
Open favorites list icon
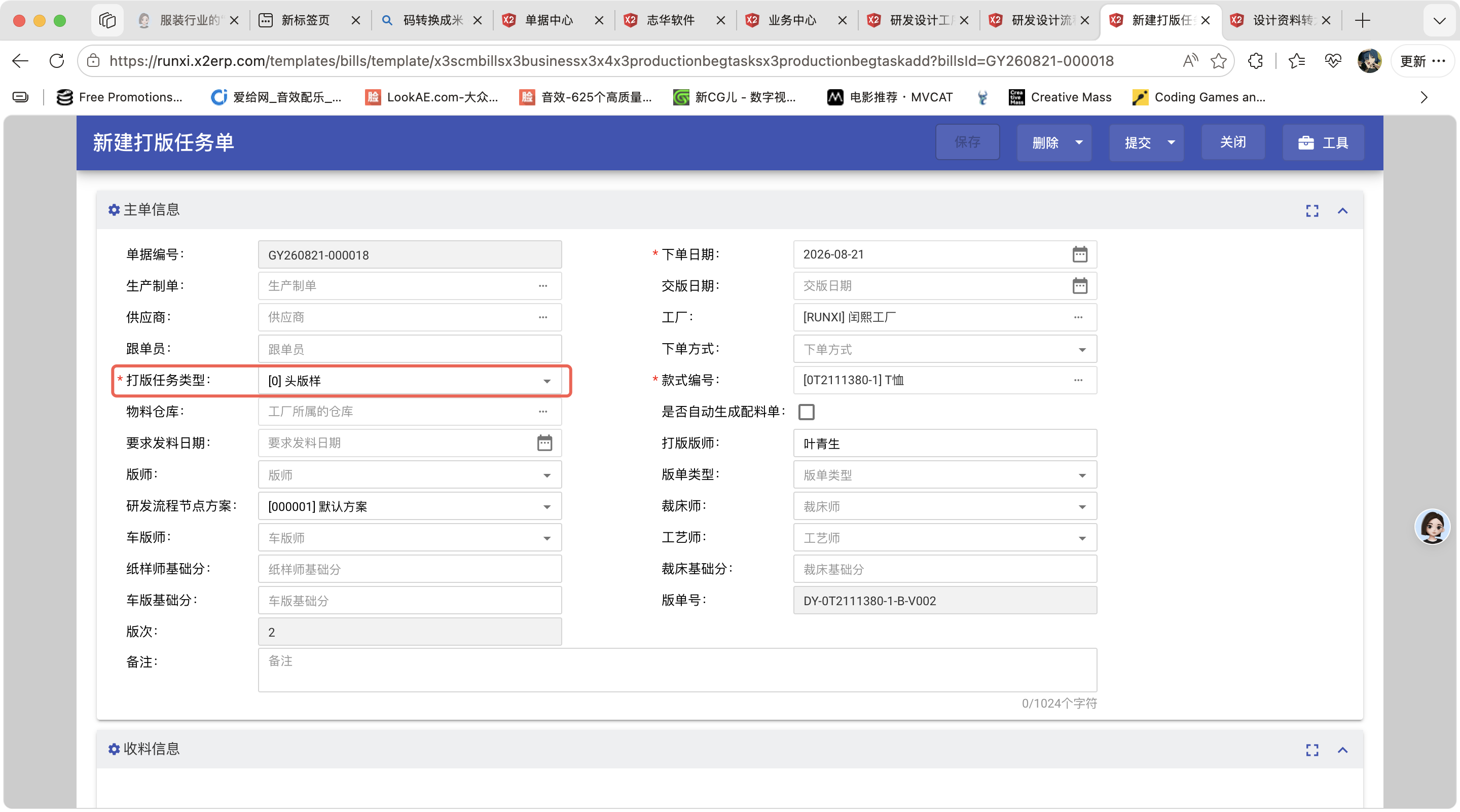(1297, 61)
